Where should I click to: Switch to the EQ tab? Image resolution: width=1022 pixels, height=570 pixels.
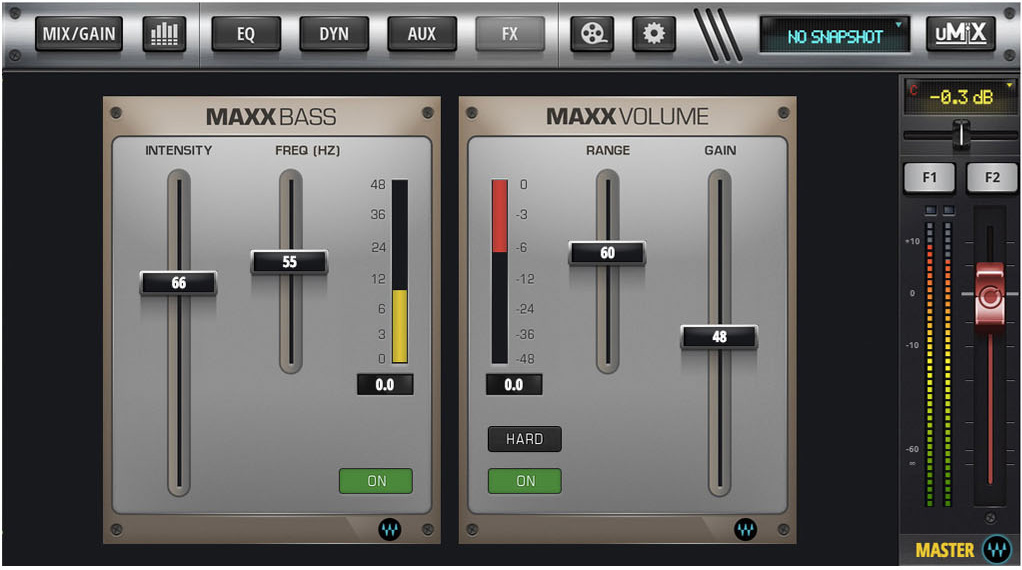pyautogui.click(x=246, y=33)
